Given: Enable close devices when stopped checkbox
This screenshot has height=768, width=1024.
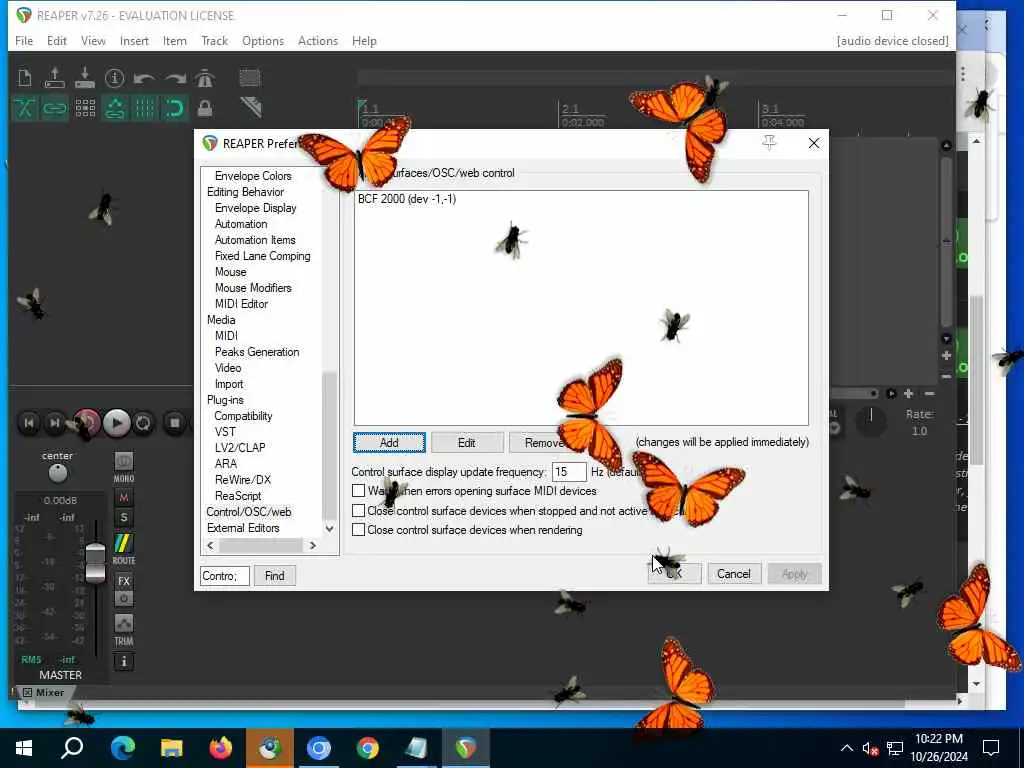Looking at the screenshot, I should tap(359, 510).
